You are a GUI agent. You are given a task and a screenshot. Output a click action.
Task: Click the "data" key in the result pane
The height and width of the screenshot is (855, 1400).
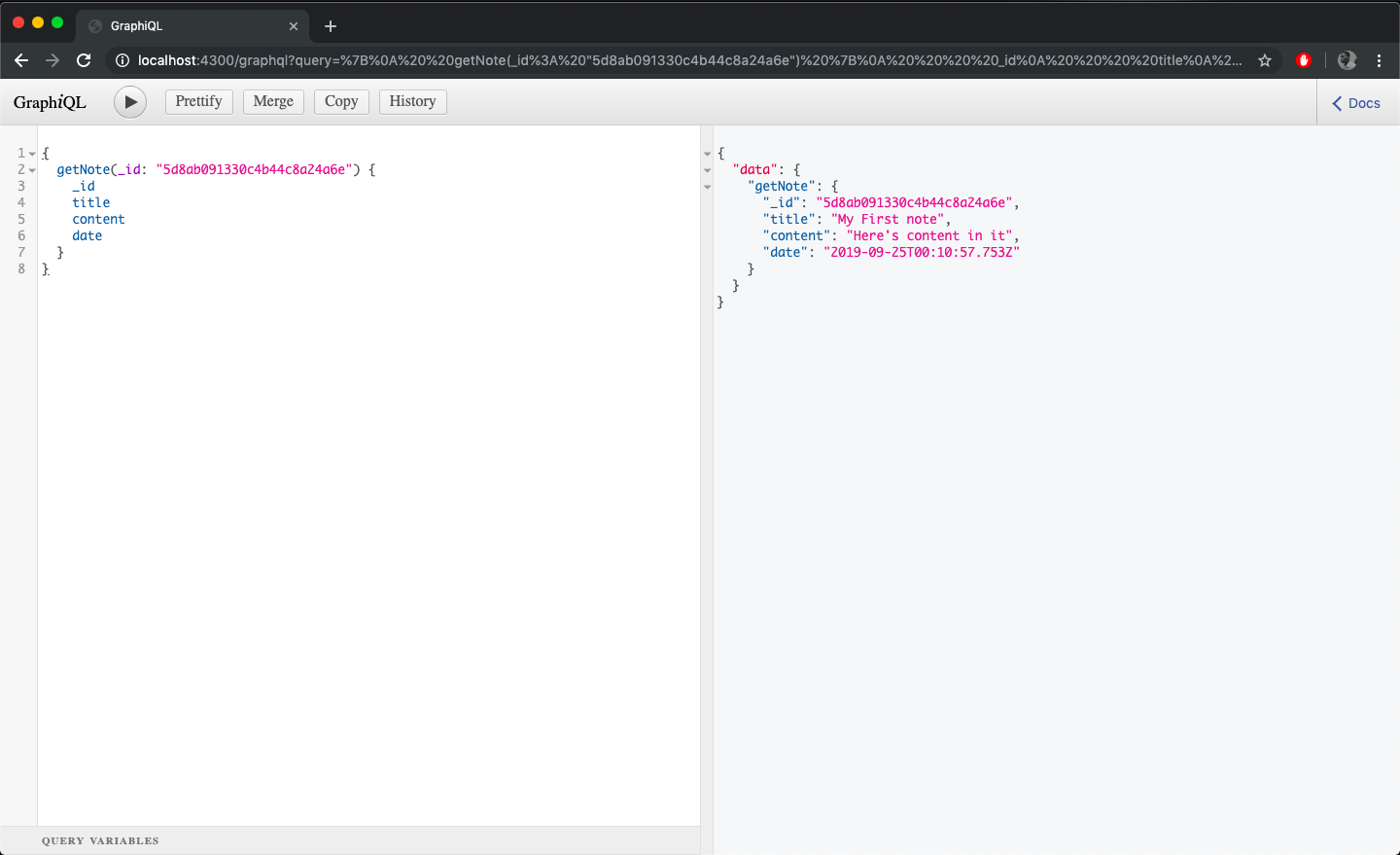point(754,169)
